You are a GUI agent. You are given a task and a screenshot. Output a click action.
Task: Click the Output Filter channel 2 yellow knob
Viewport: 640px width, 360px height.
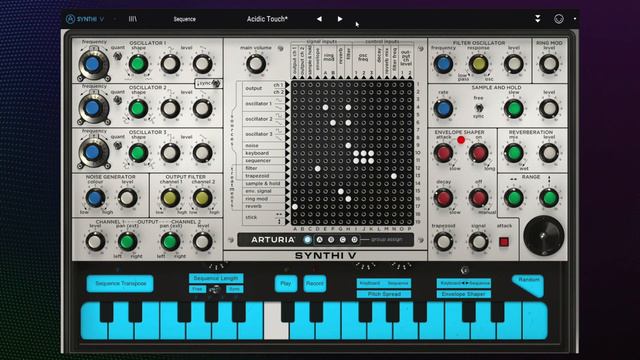pyautogui.click(x=202, y=198)
